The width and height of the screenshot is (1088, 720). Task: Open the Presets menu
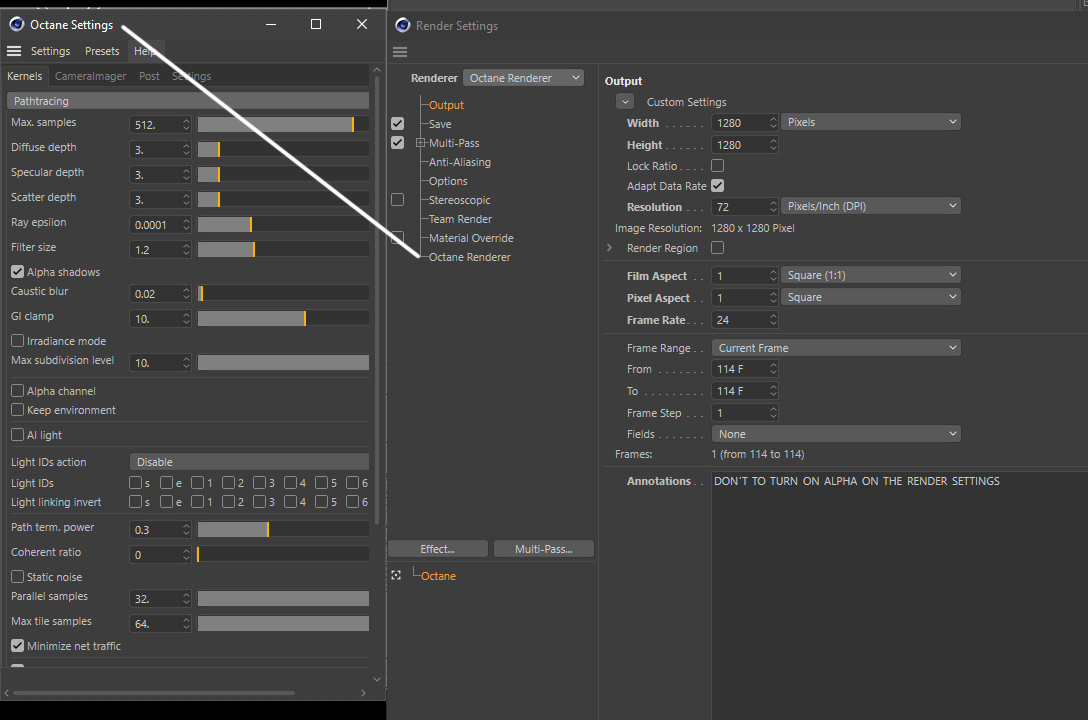pos(102,51)
